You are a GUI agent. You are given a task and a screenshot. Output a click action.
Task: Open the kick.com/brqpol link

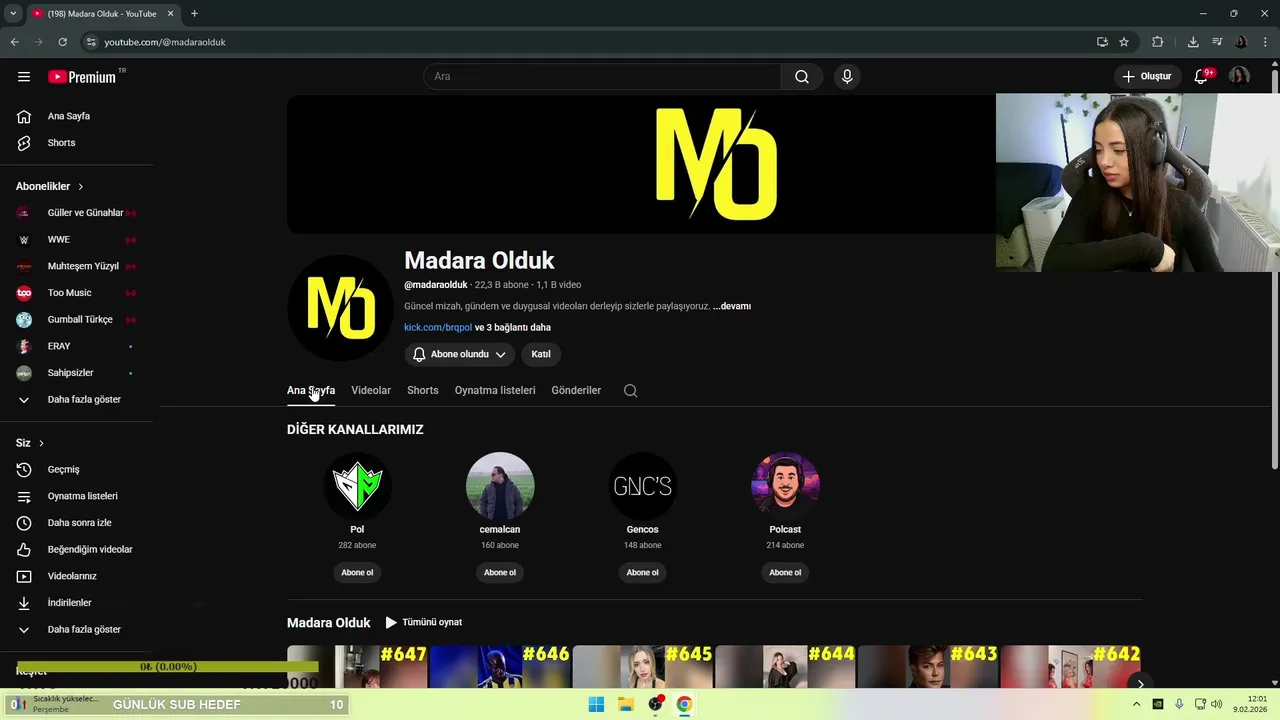click(438, 327)
